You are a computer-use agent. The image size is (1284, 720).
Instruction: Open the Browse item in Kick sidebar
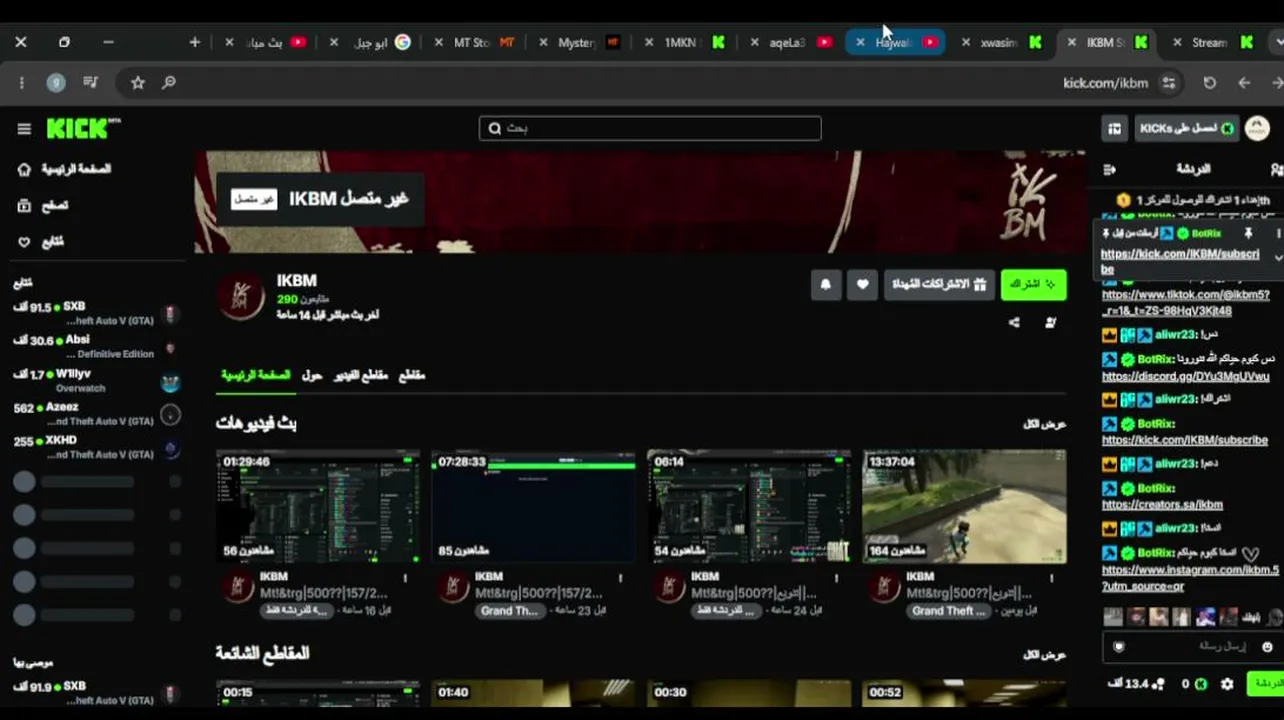[44, 205]
